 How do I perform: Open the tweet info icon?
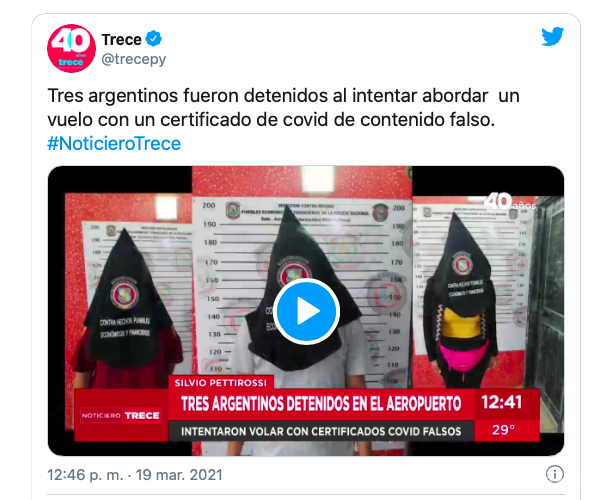point(555,474)
